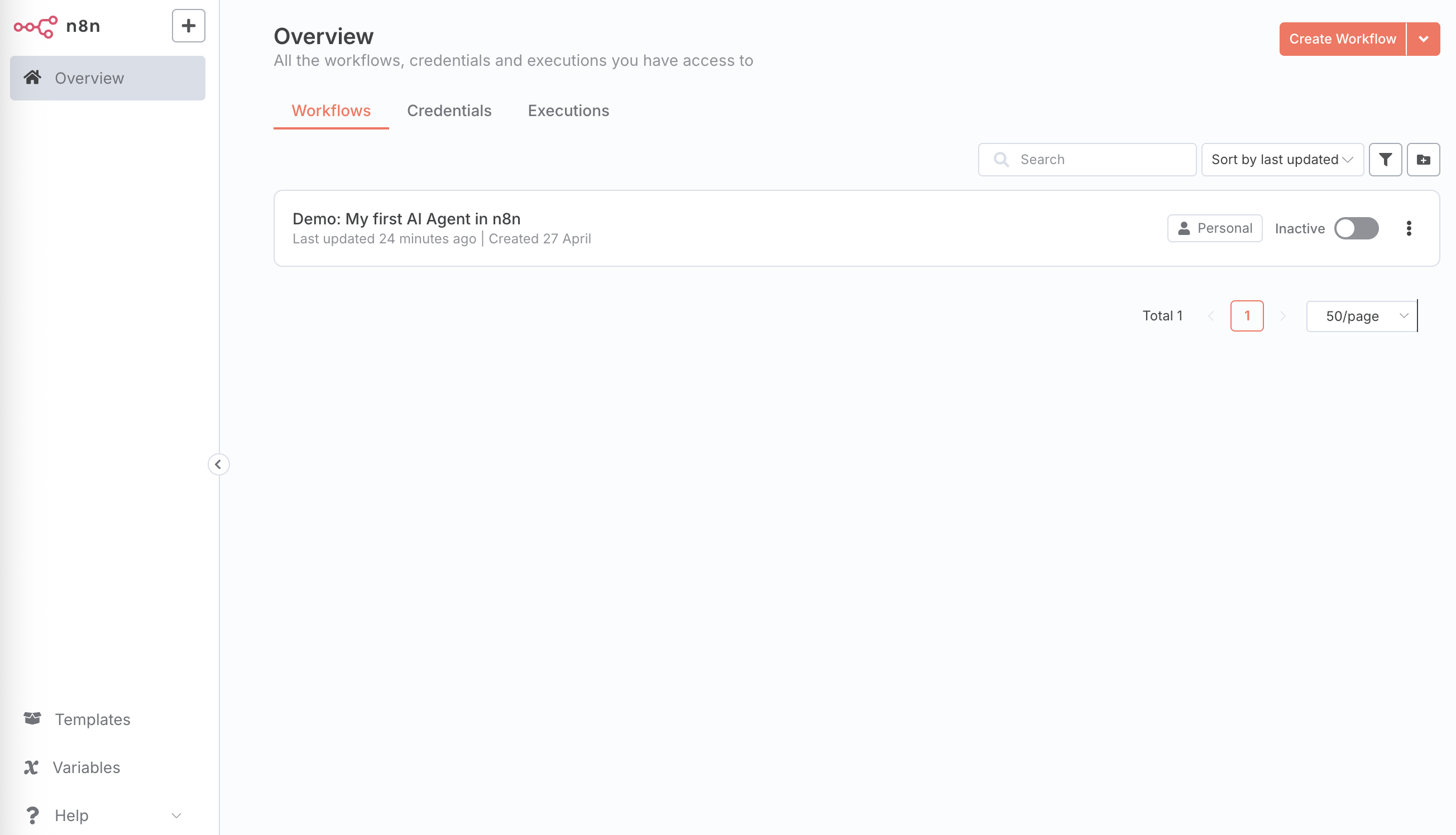Click the n8n logo icon
The image size is (1456, 835).
36,26
